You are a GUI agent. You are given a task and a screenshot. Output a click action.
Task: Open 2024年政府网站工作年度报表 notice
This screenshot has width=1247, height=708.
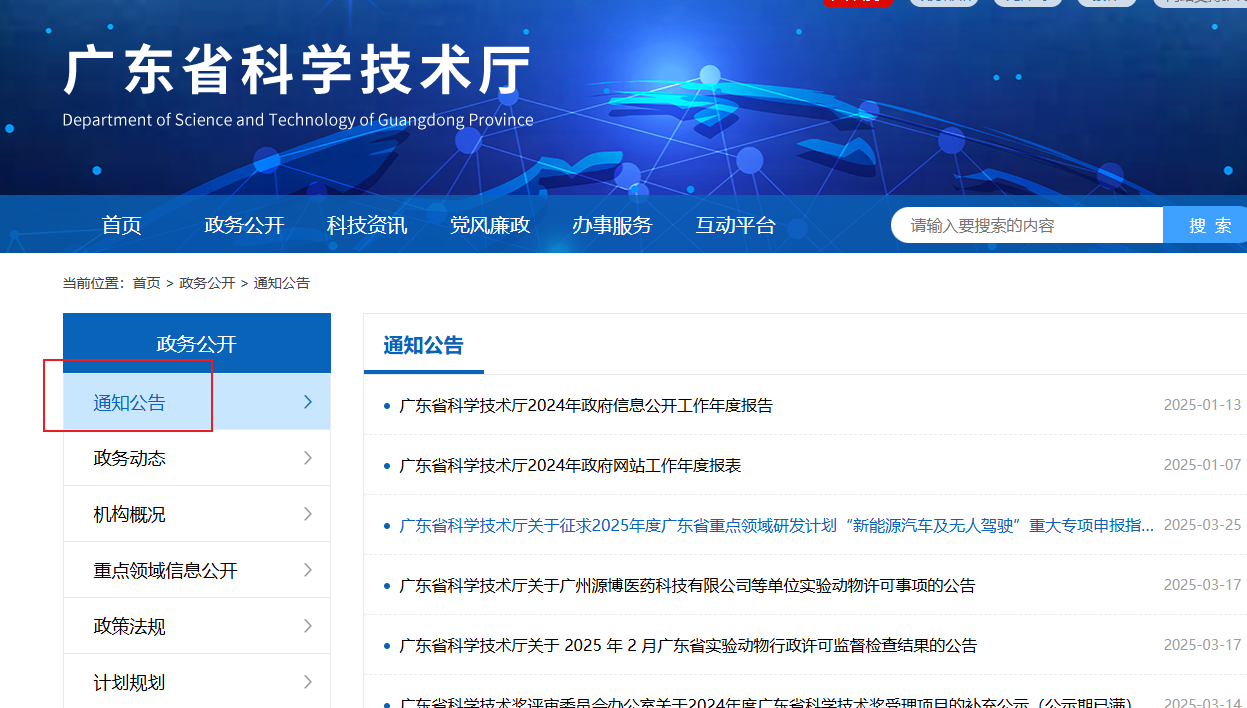(570, 465)
